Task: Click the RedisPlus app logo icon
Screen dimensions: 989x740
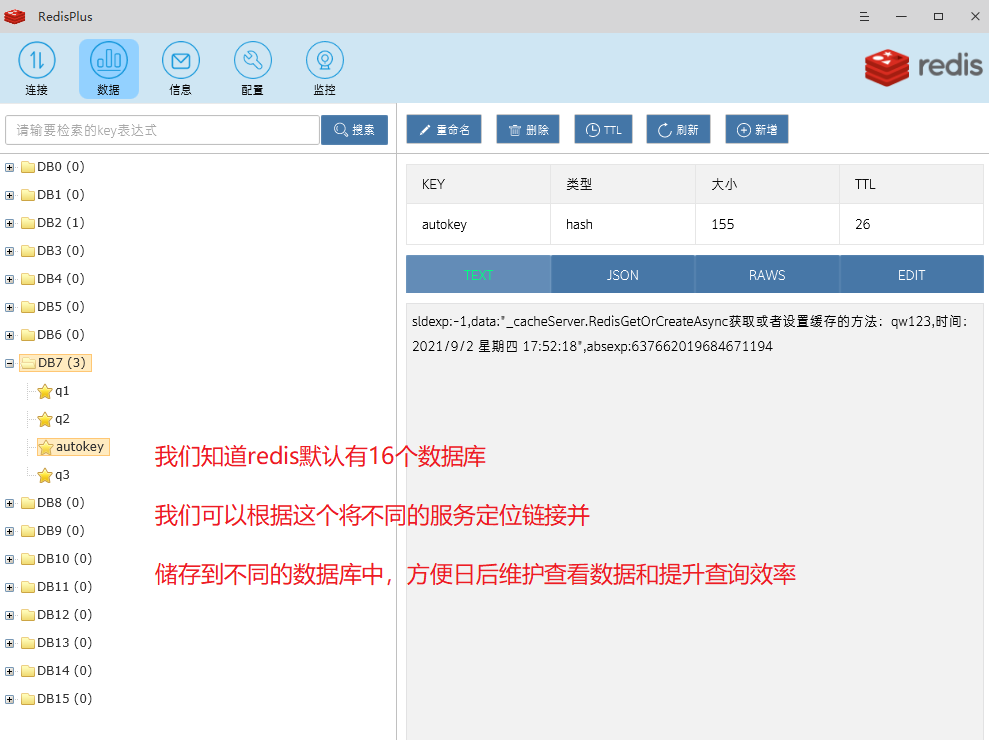Action: click(15, 16)
